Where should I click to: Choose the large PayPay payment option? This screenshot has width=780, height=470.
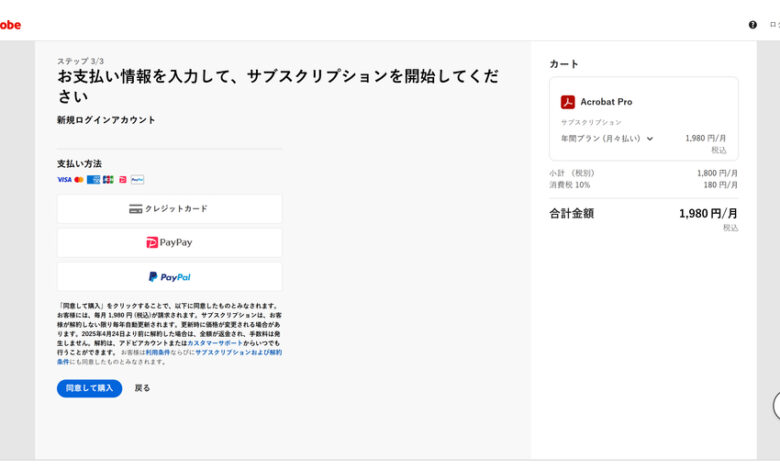point(169,242)
